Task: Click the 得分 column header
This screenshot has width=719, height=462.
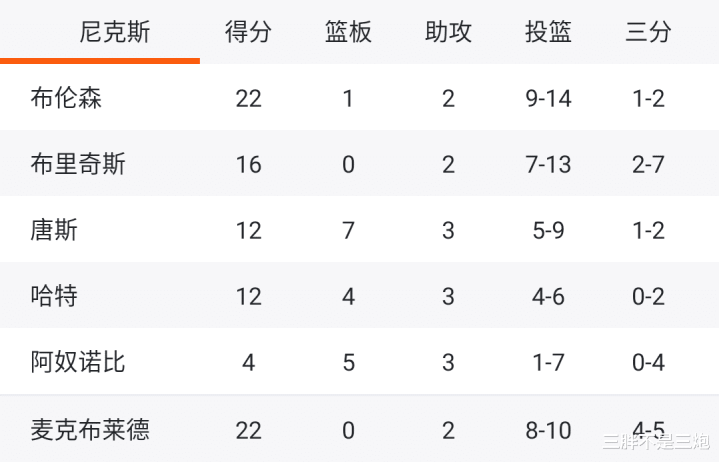Action: [x=248, y=32]
